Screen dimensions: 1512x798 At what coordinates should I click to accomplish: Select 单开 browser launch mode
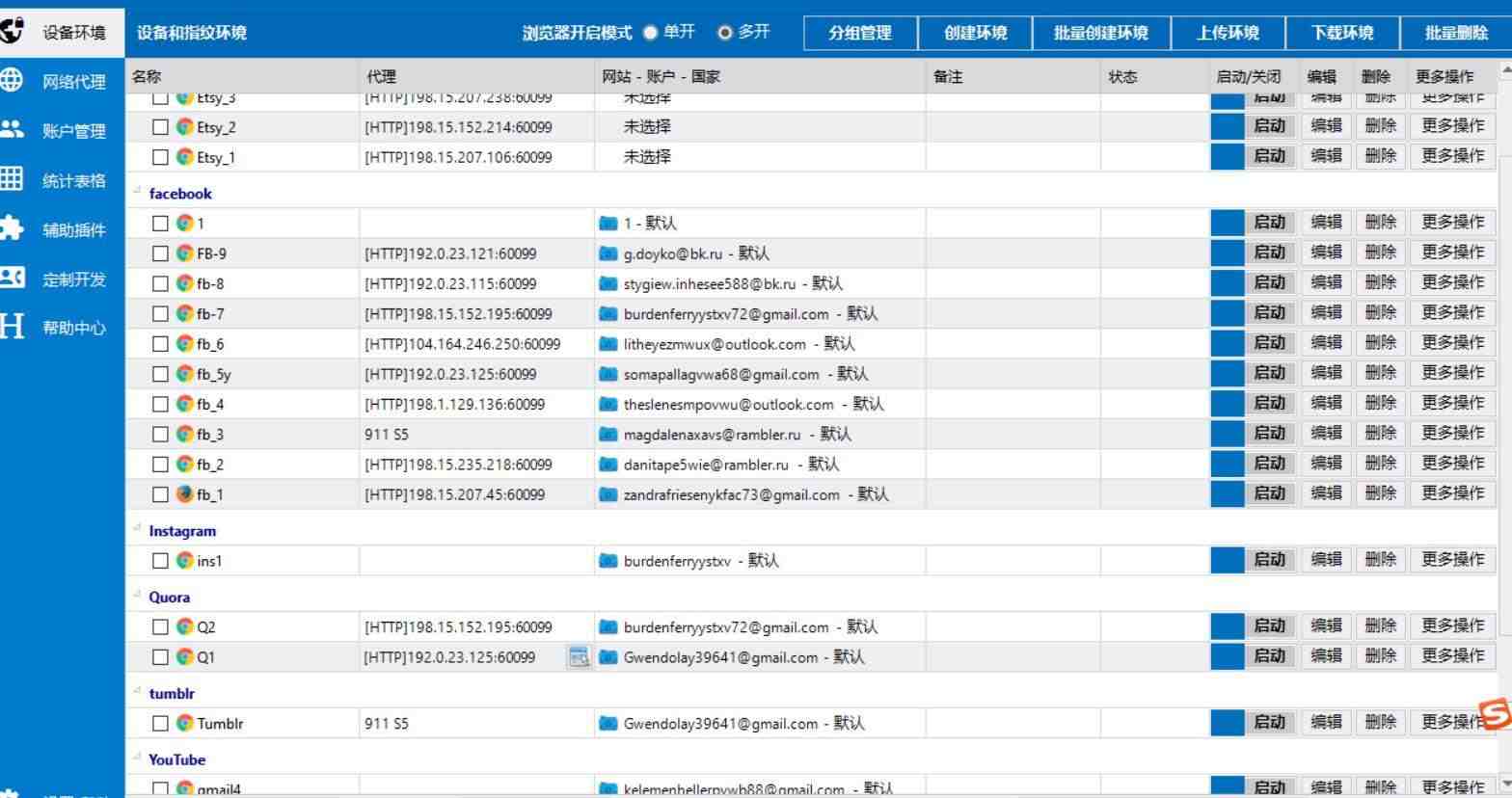point(669,32)
